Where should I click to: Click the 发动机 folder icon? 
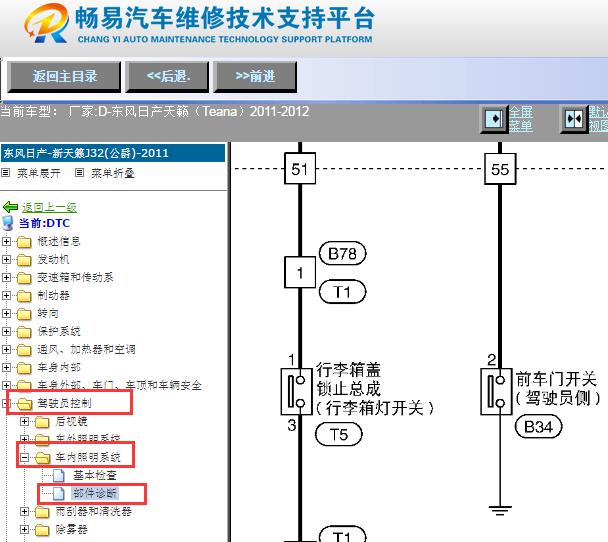[x=24, y=260]
